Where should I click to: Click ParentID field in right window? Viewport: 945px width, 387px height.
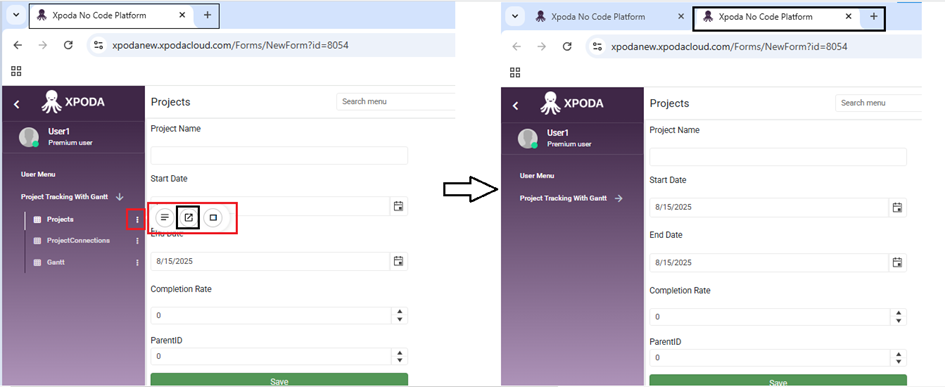(x=770, y=357)
